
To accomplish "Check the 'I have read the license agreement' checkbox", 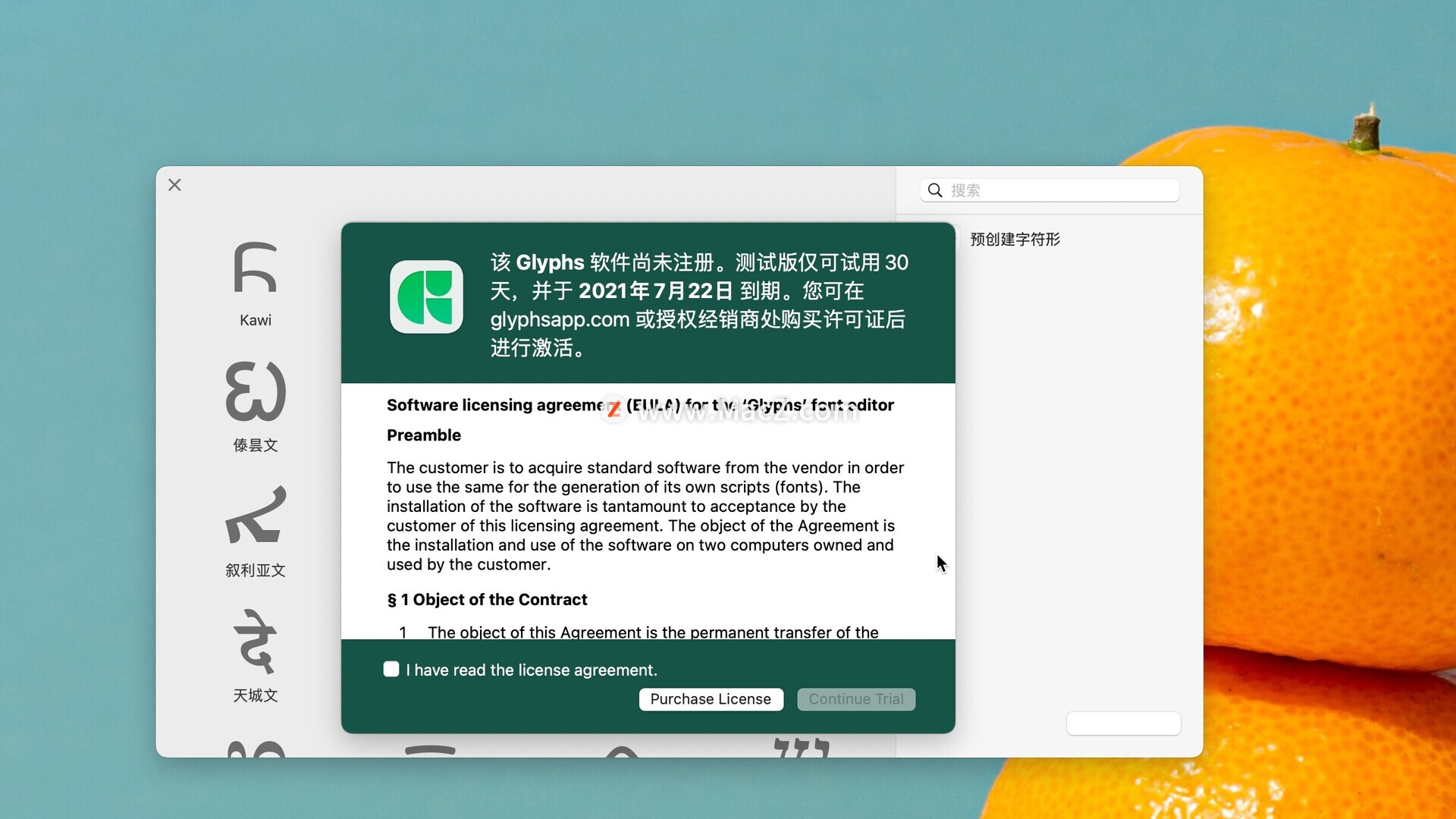I will tap(391, 669).
